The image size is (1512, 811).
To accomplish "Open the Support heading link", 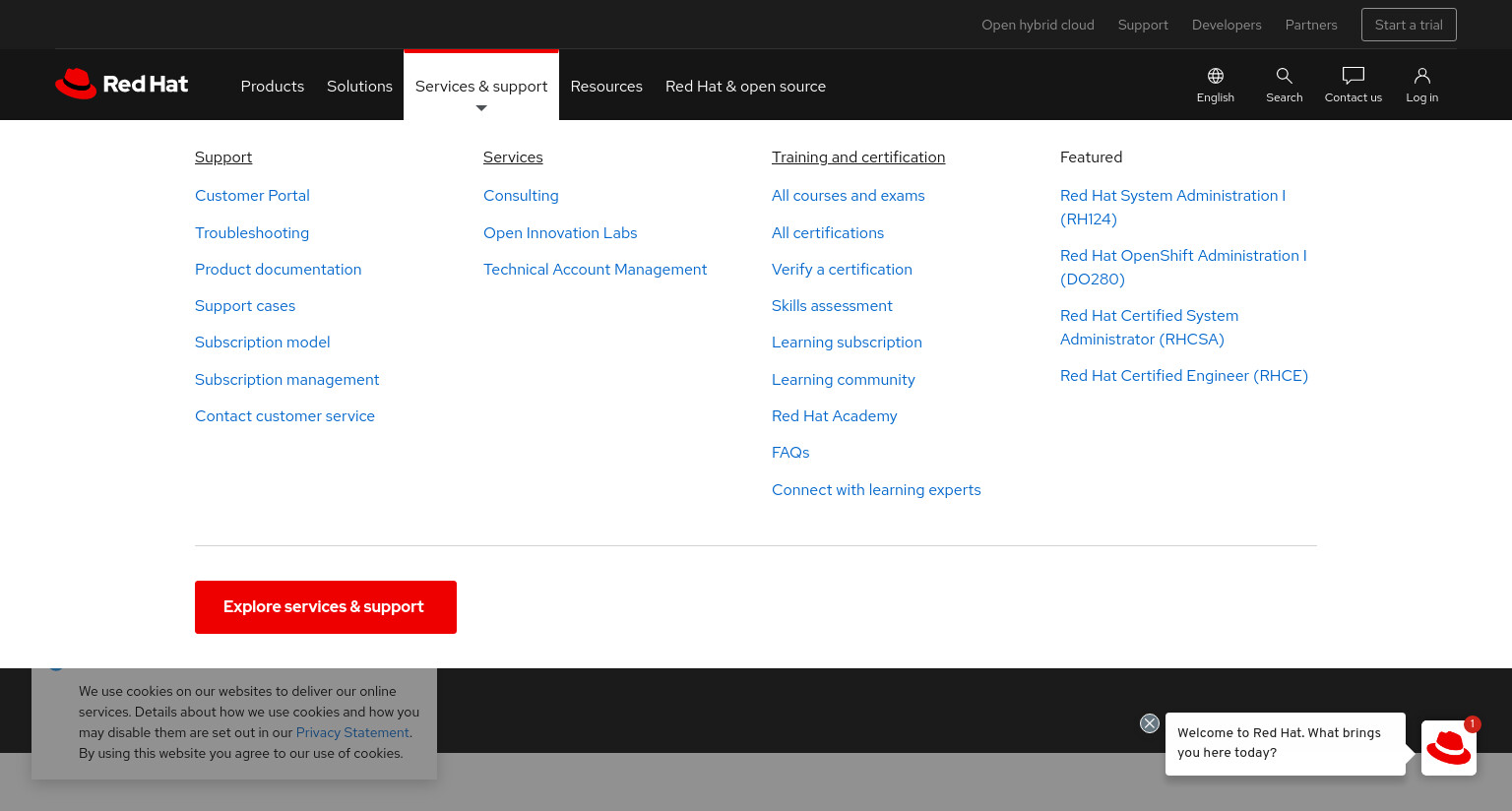I will (x=223, y=156).
